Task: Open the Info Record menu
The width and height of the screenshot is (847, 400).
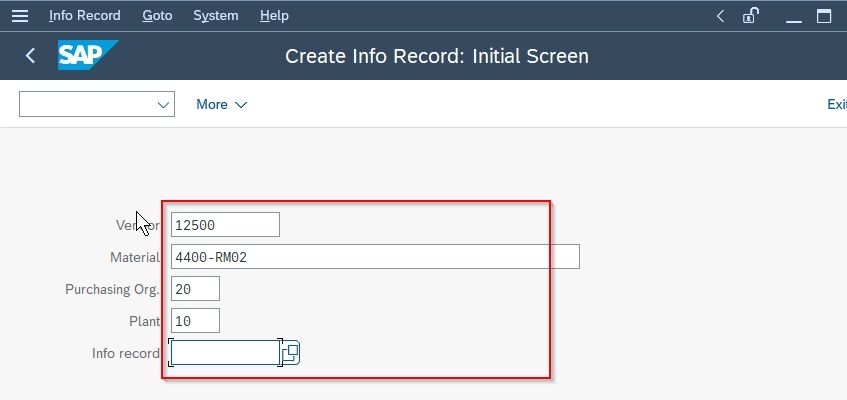Action: click(85, 16)
